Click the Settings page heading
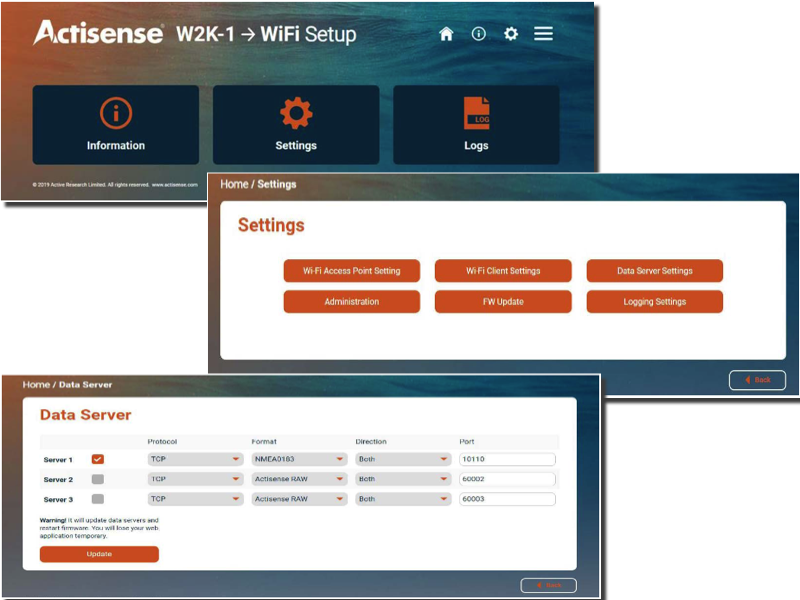The width and height of the screenshot is (800, 600). [x=271, y=225]
